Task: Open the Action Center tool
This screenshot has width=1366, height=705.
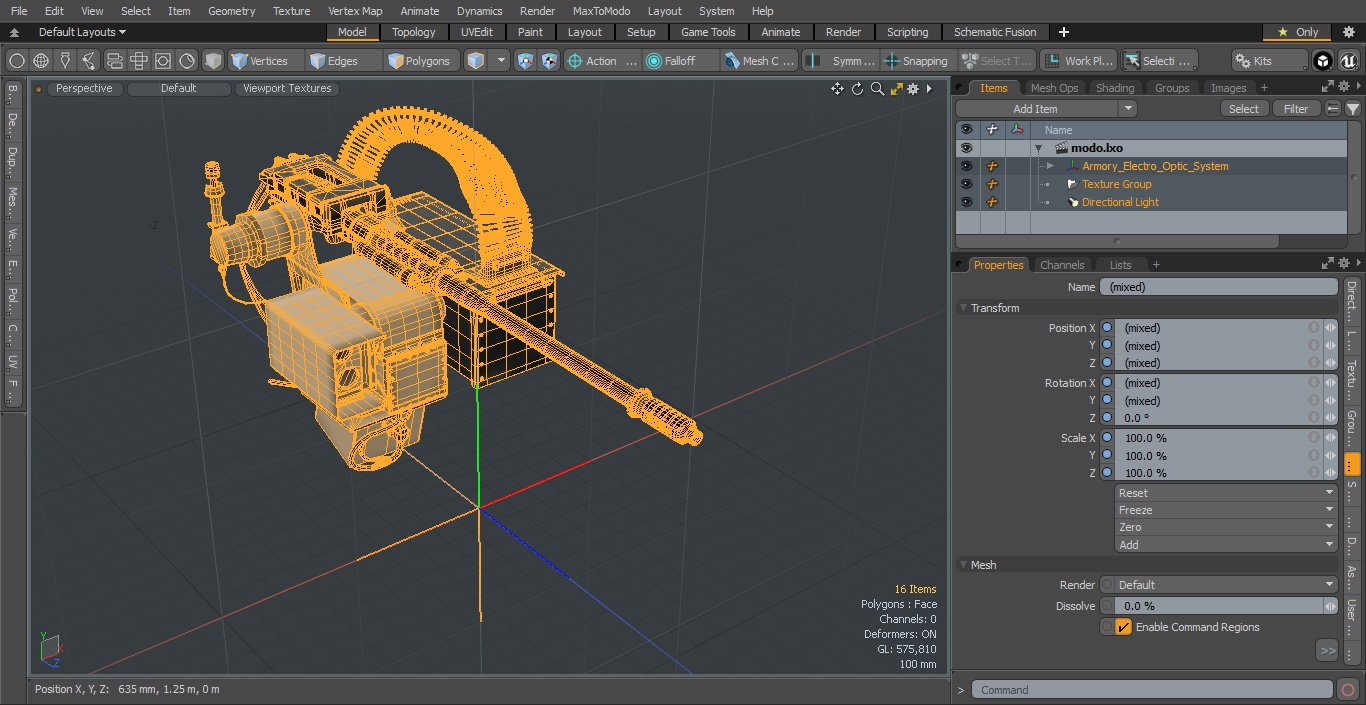Action: [602, 61]
